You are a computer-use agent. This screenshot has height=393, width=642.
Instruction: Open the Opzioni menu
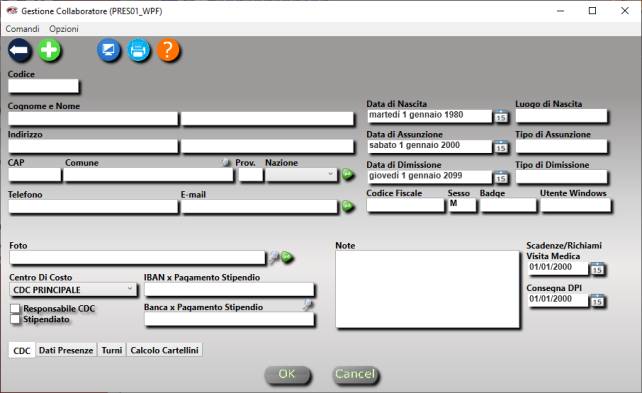coord(64,29)
